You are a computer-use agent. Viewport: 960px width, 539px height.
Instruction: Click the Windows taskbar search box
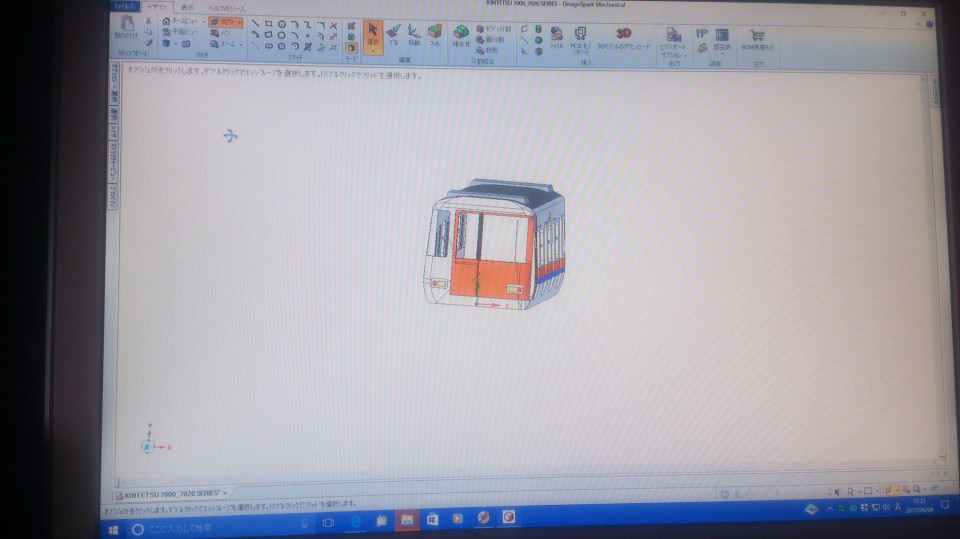tap(220, 528)
